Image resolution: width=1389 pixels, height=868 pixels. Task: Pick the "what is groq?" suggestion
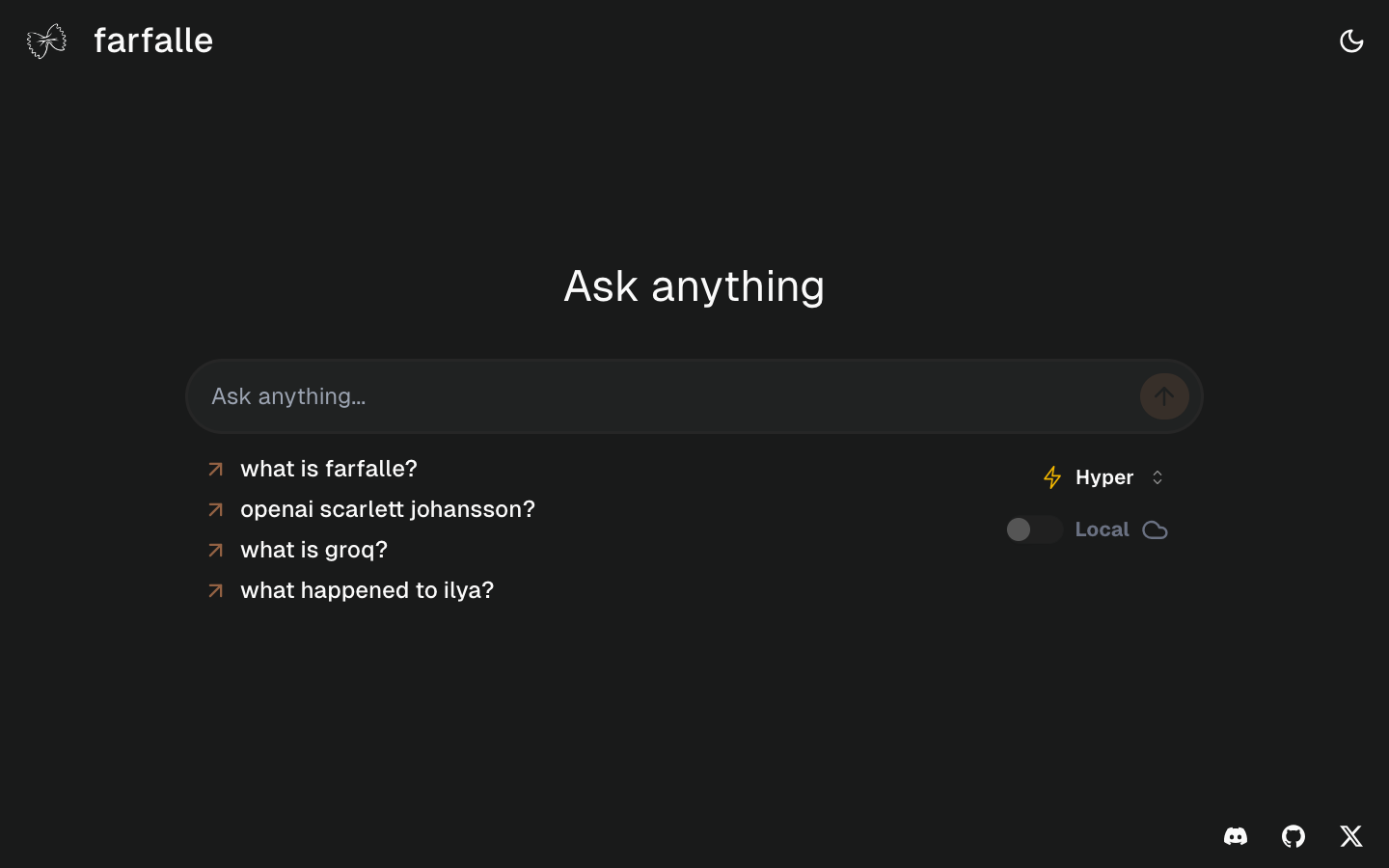point(313,550)
